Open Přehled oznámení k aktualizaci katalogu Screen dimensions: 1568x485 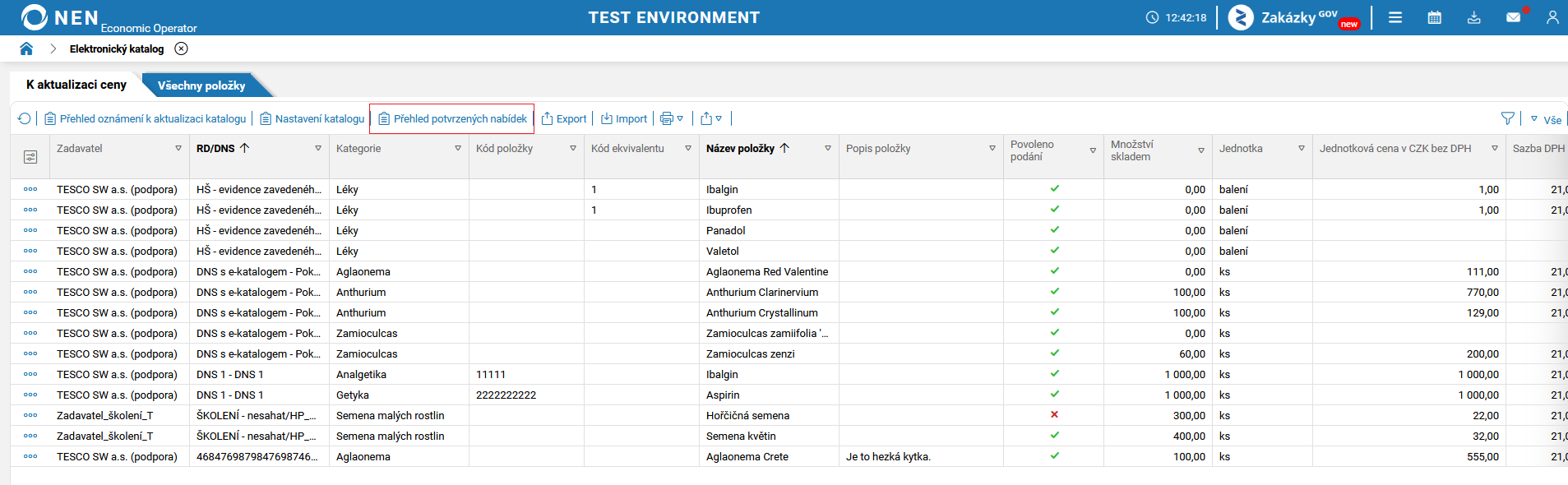tap(146, 118)
